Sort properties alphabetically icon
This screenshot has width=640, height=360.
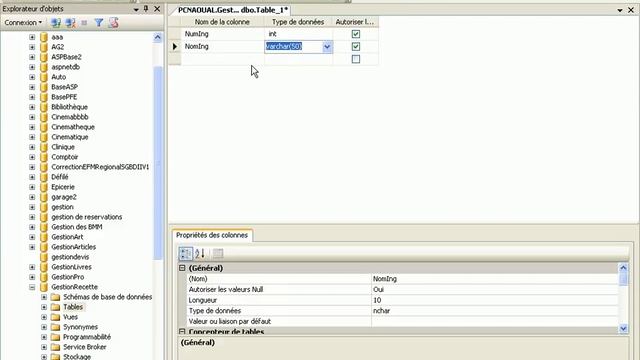pyautogui.click(x=200, y=253)
